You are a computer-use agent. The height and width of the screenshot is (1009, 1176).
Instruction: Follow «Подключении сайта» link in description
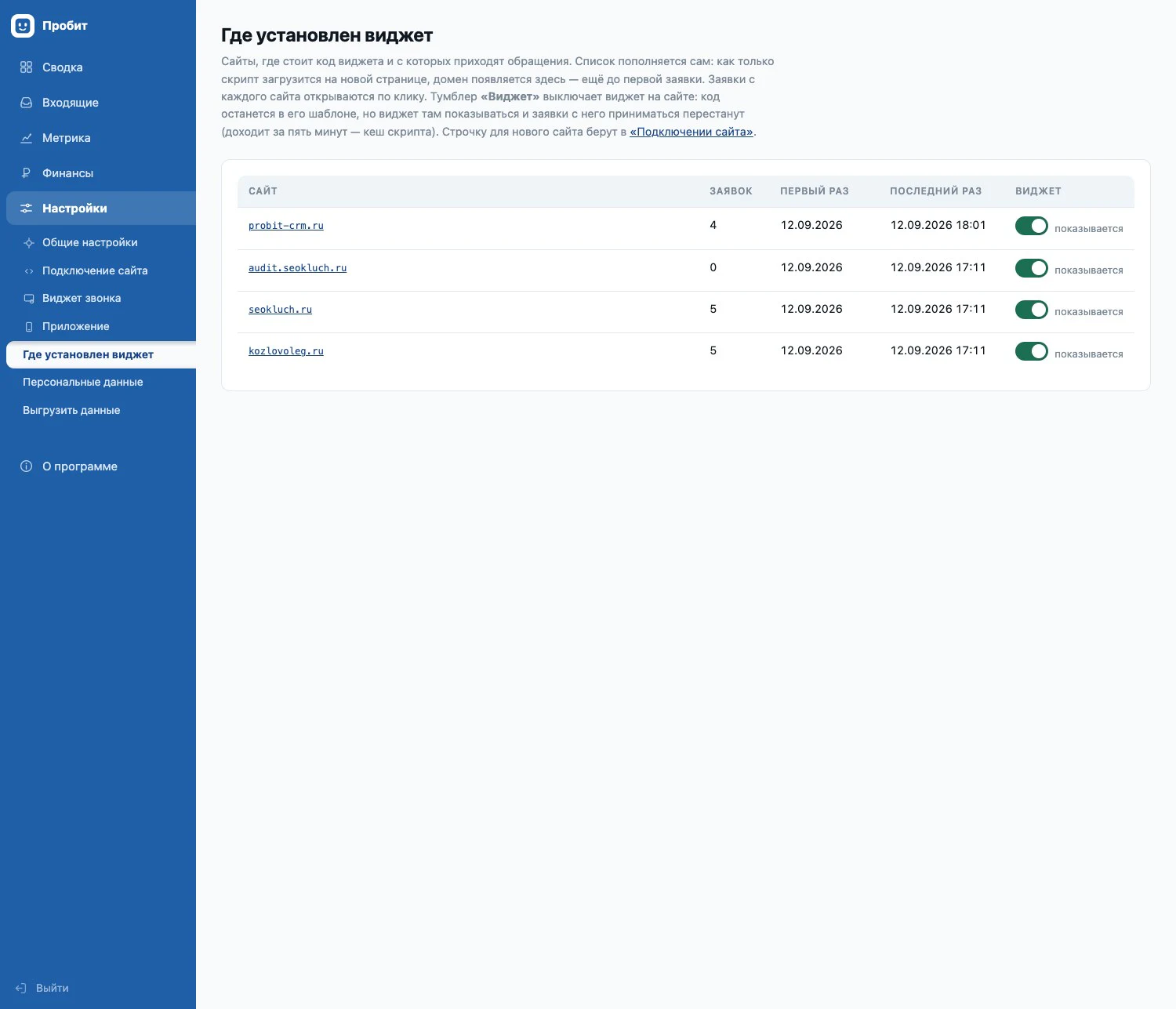(x=691, y=132)
